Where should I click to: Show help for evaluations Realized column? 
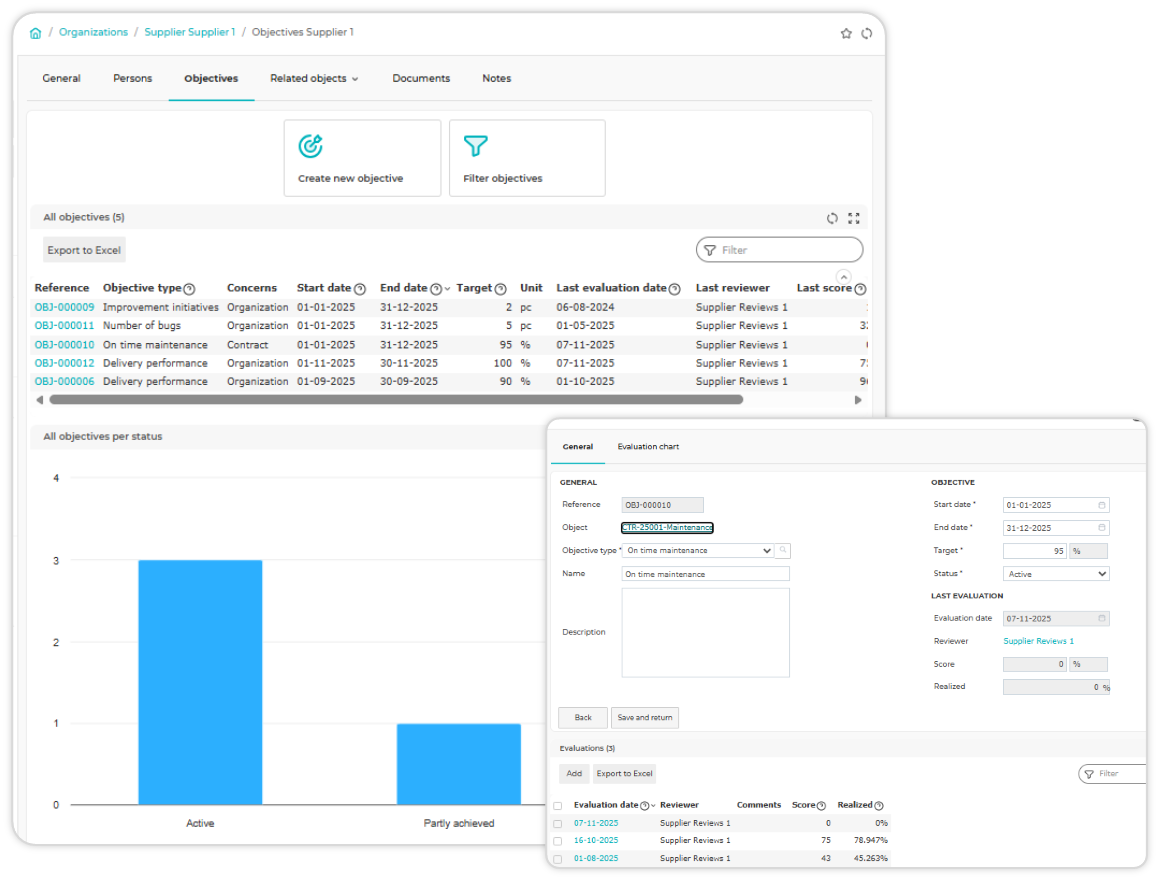(x=879, y=806)
